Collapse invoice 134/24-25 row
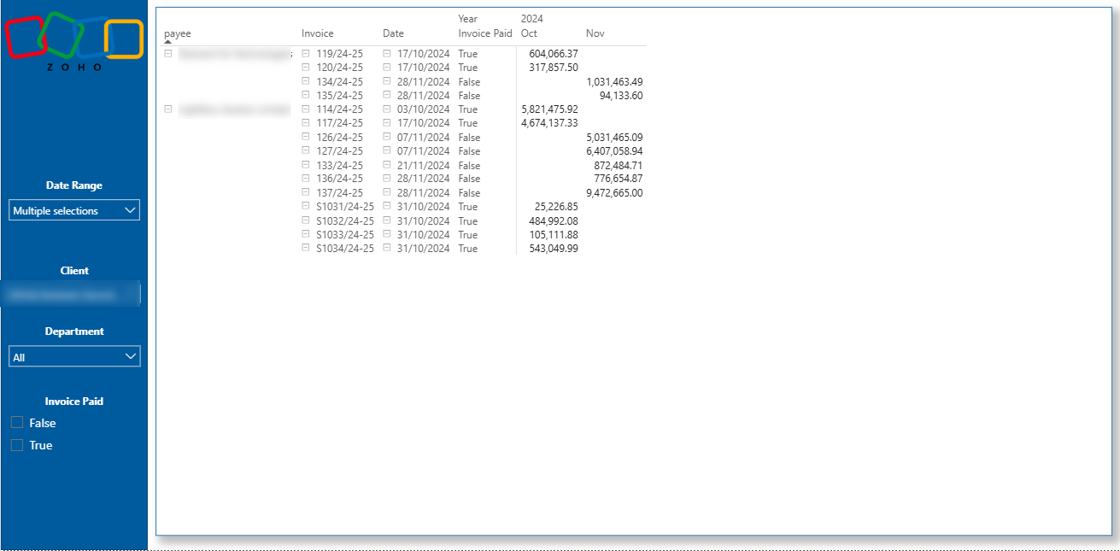This screenshot has width=1120, height=551. pos(306,81)
